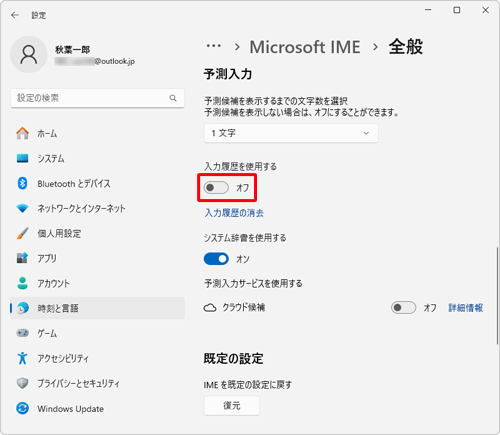Click the Bluetooth icon in sidebar
Viewport: 500px width, 435px height.
click(22, 183)
